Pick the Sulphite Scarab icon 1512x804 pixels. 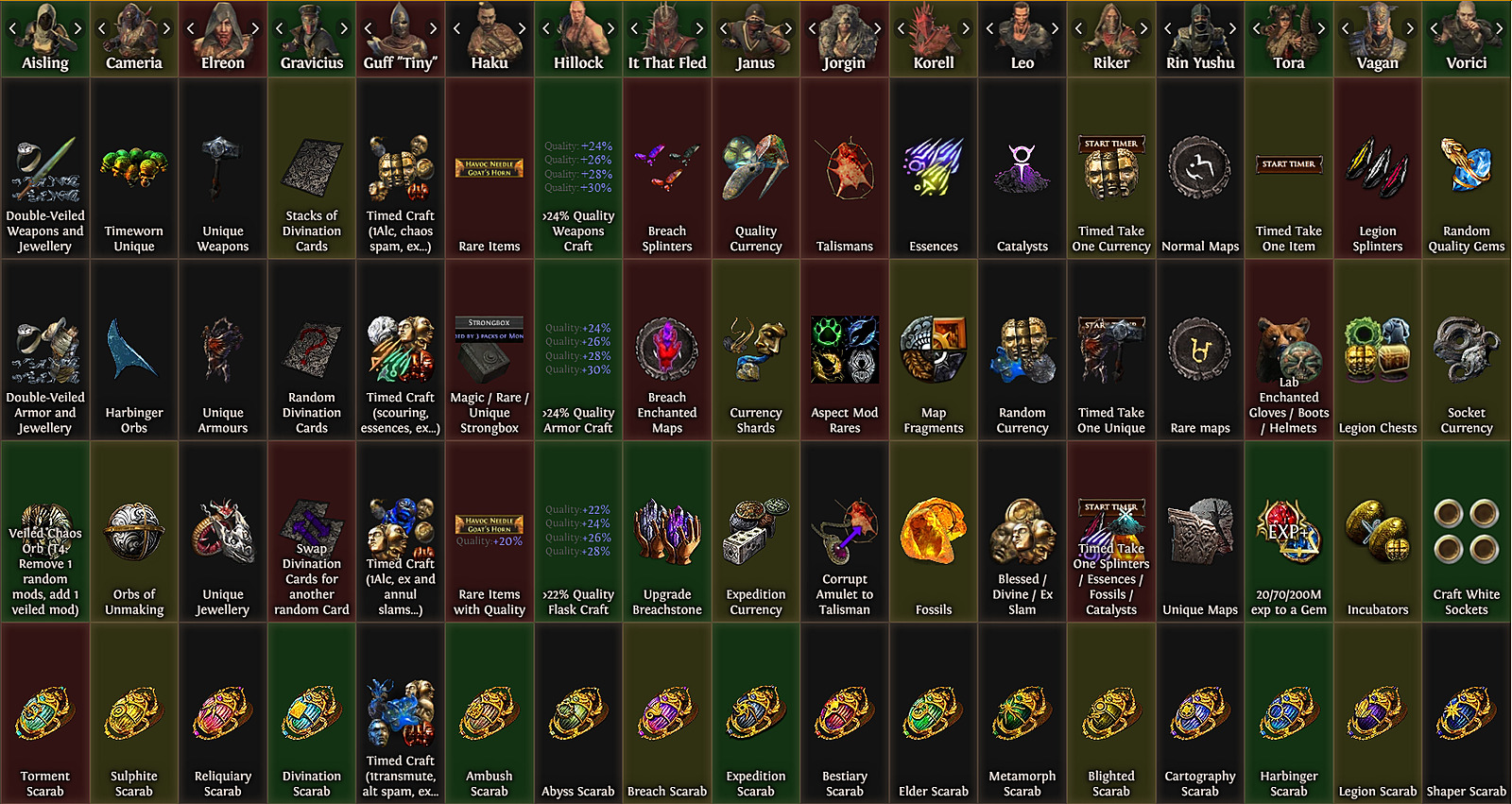(x=133, y=713)
